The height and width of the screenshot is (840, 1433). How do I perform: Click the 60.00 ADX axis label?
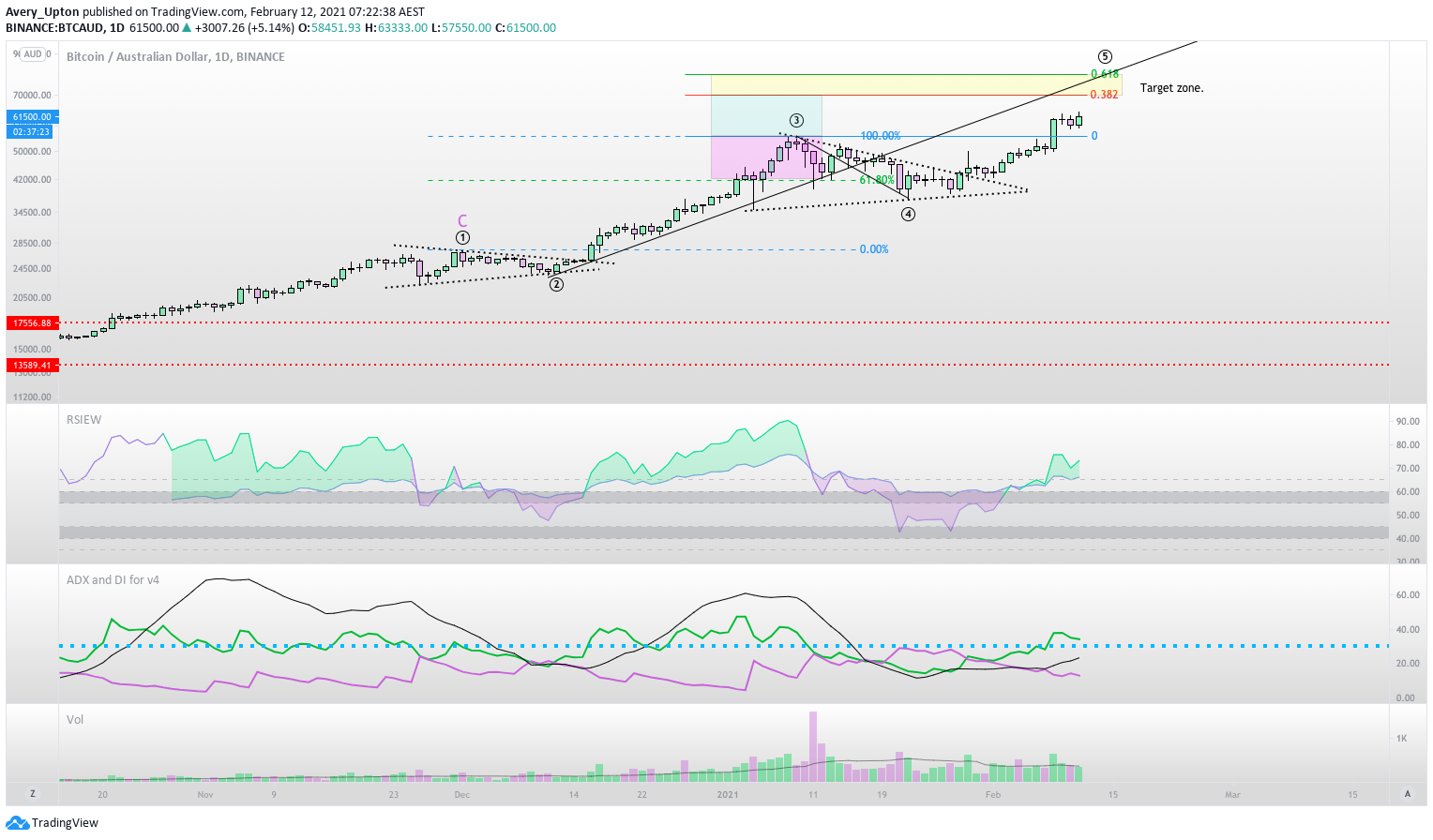click(1408, 595)
